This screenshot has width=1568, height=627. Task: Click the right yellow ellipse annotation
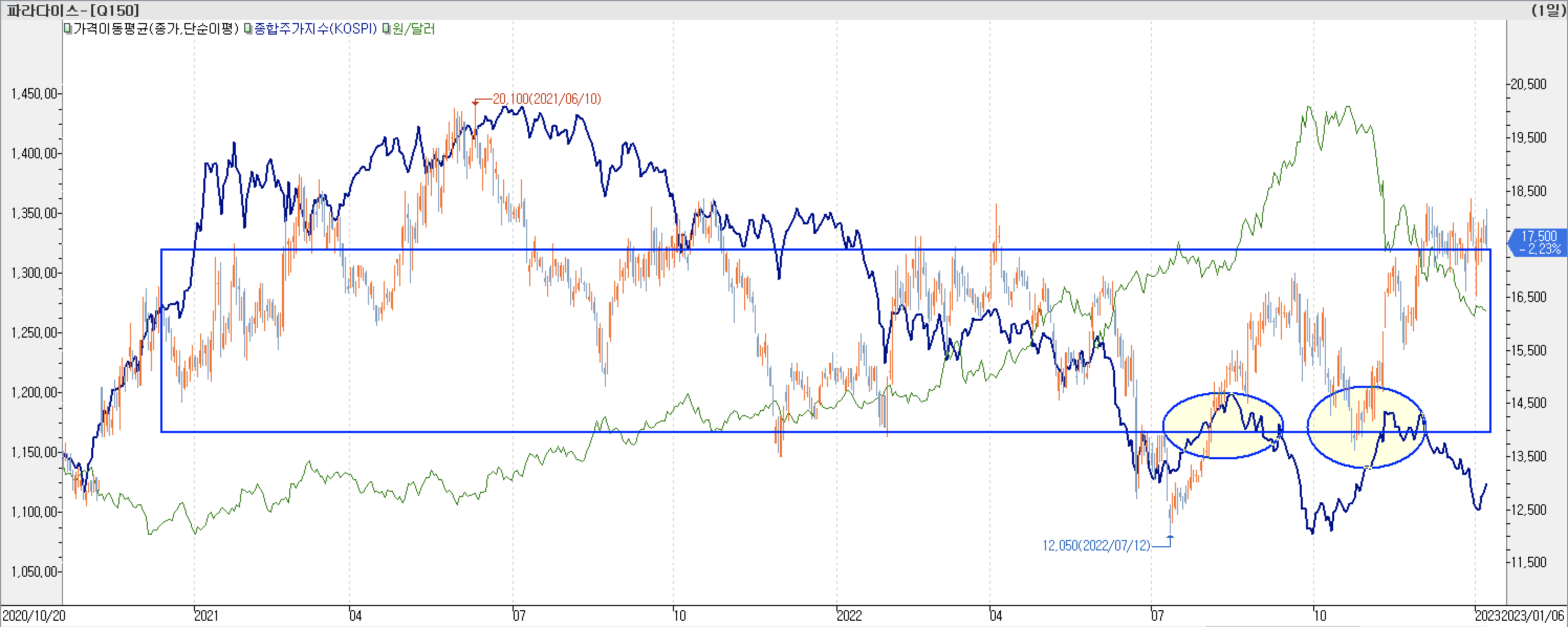pos(1367,427)
